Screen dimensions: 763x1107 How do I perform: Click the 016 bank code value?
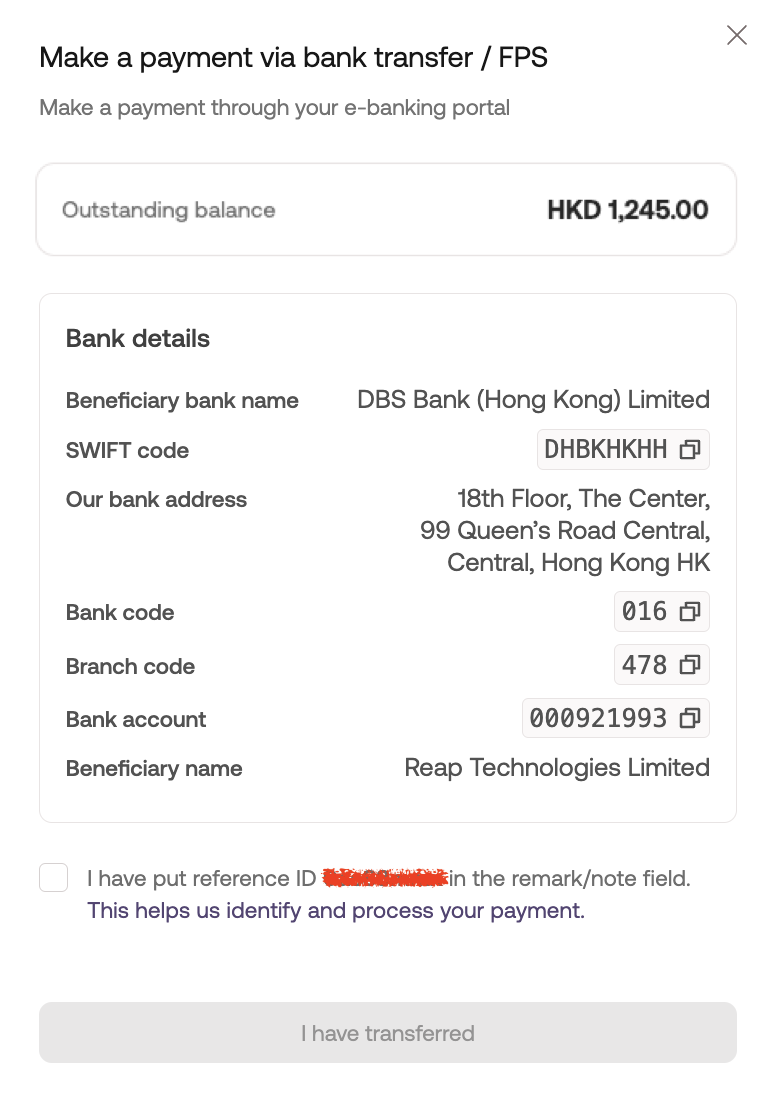(644, 612)
